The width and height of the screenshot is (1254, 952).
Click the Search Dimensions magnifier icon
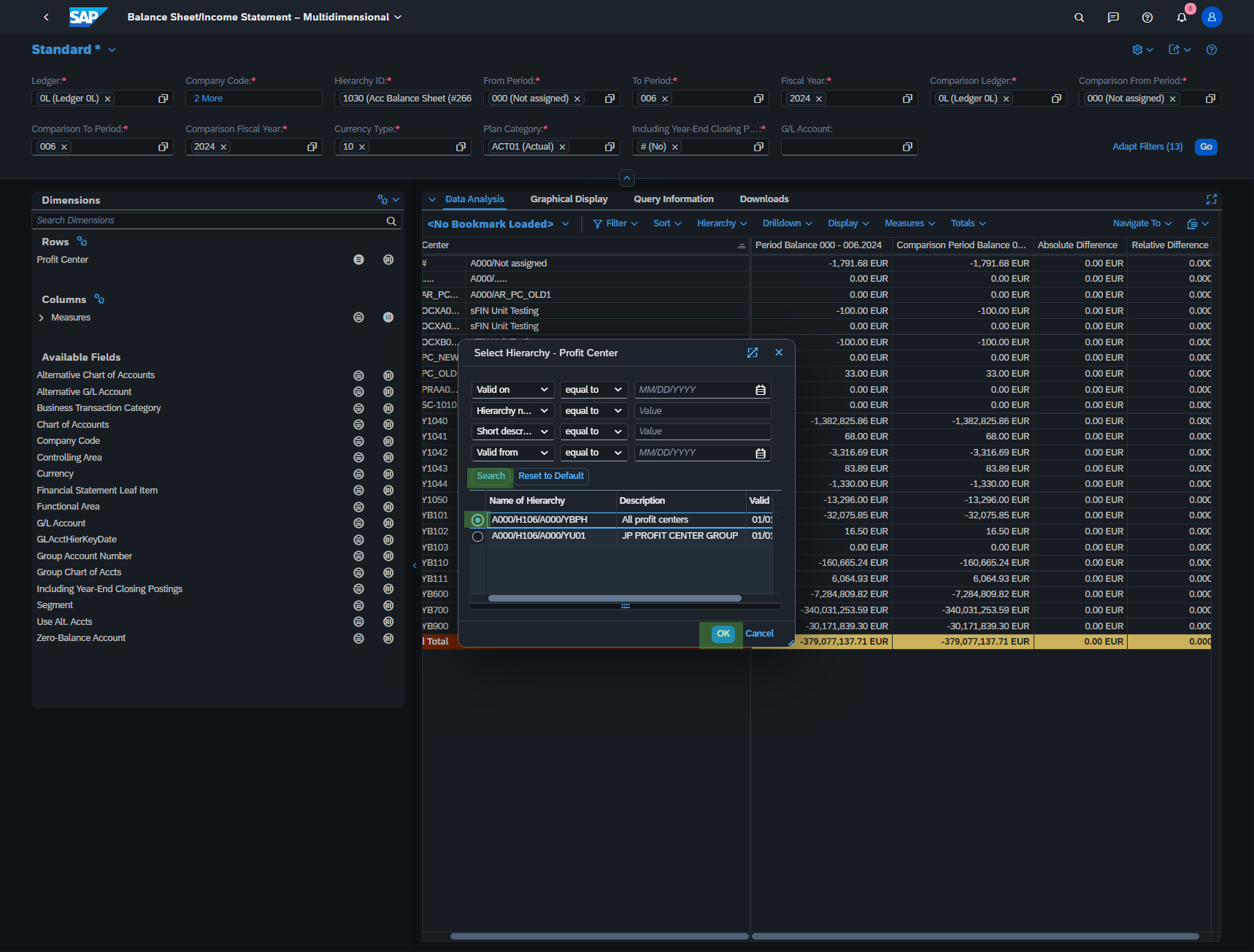coord(391,220)
